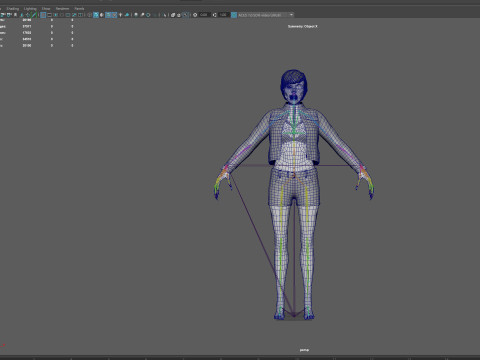Toggle the X-Ray Joints button
This screenshot has width=480, height=360.
[x=185, y=15]
